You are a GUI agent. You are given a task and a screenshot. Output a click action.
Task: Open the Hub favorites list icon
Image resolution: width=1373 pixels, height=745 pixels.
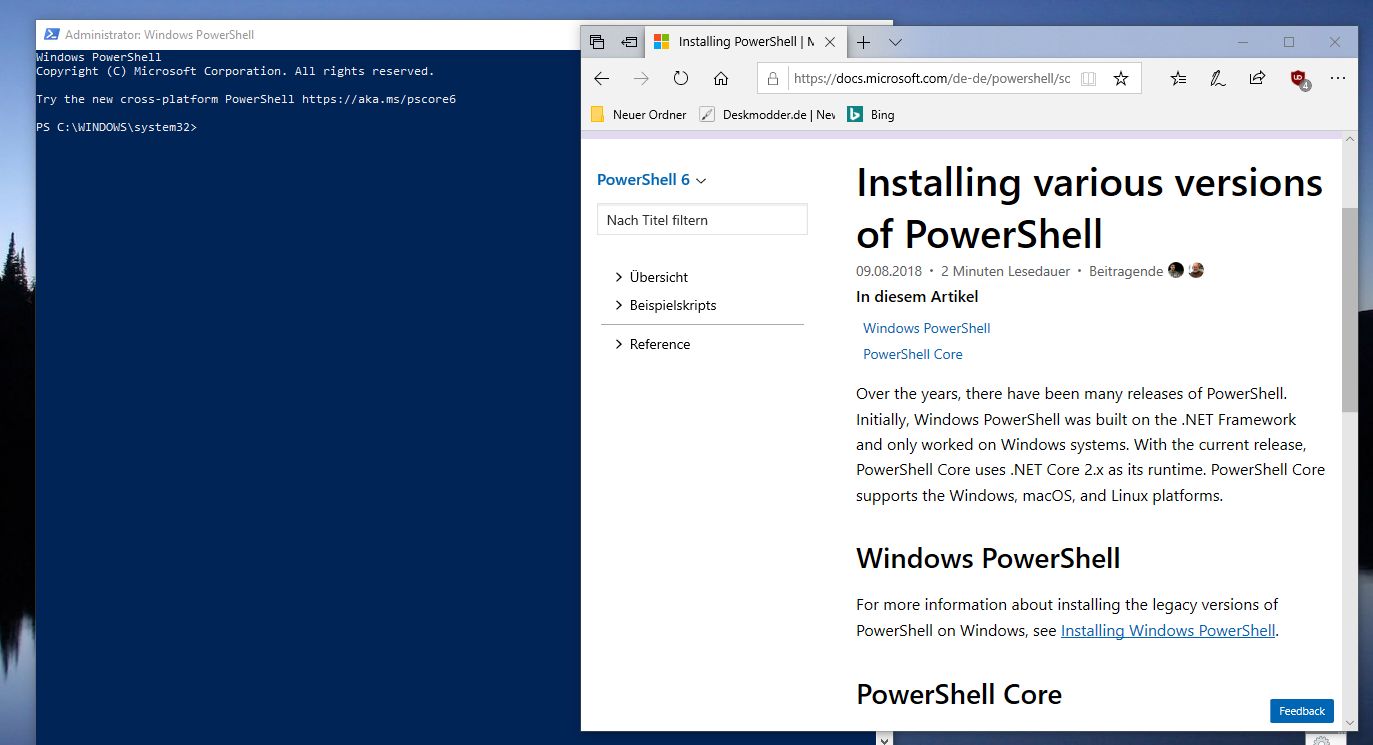pyautogui.click(x=1177, y=78)
